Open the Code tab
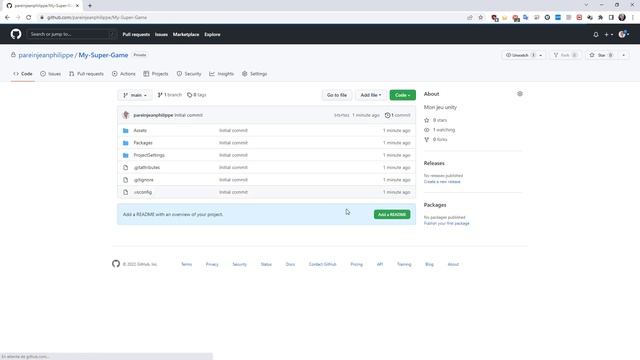640x360 pixels. point(23,74)
